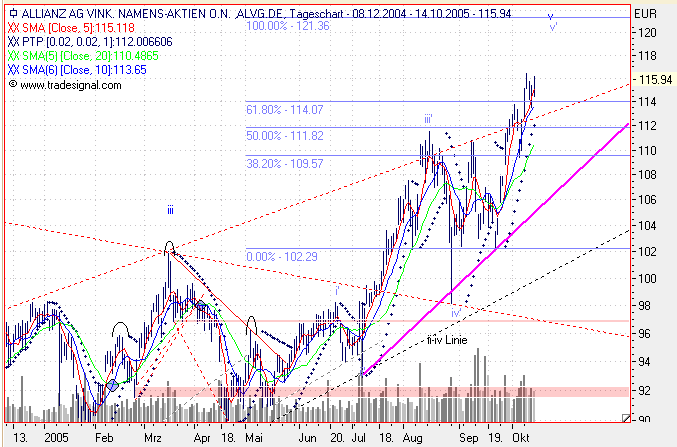The height and width of the screenshot is (447, 677).
Task: Click the Apr label on the date axis
Action: [x=202, y=437]
